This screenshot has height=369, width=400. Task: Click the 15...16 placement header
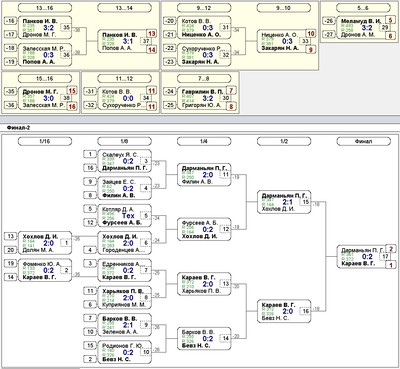[x=45, y=79]
